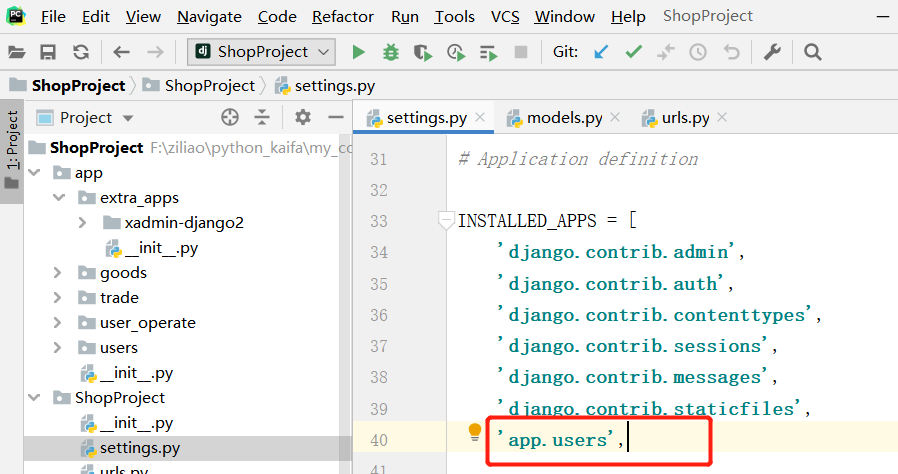Open the Run menu

pos(405,17)
